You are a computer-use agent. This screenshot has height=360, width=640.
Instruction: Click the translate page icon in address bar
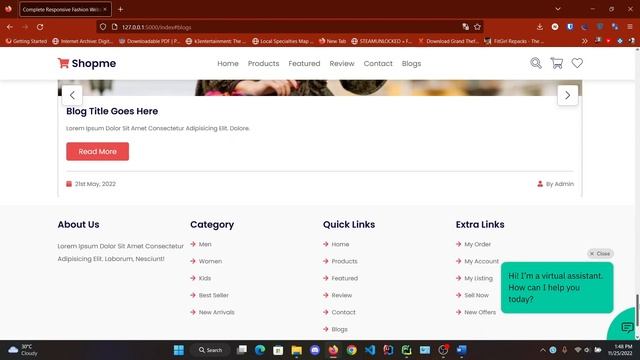coord(466,27)
